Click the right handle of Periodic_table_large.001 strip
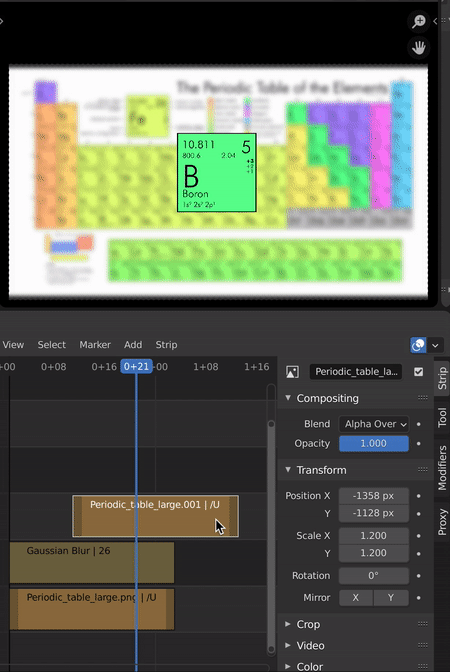450x672 pixels. [234, 516]
